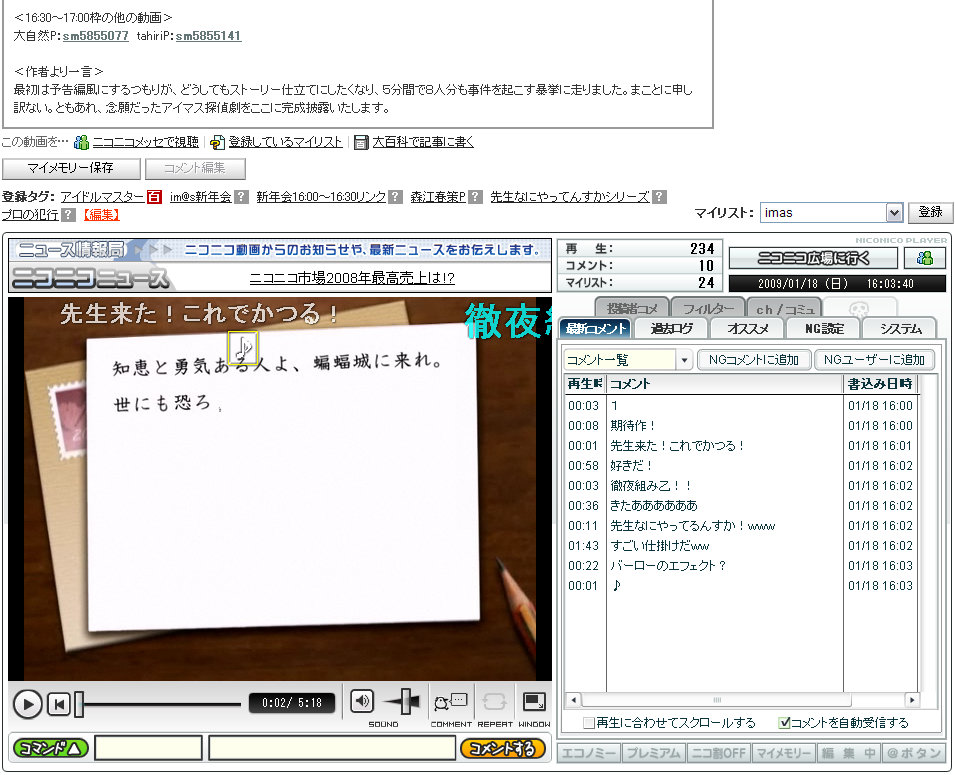Toggle the プレミアム button
The height and width of the screenshot is (775, 955).
(x=654, y=753)
